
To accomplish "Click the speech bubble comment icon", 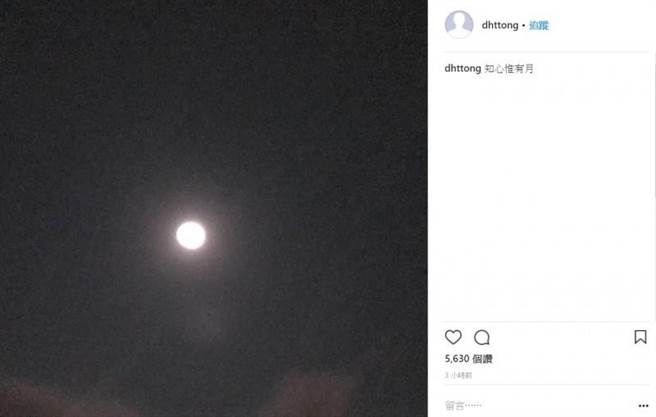I will (482, 337).
